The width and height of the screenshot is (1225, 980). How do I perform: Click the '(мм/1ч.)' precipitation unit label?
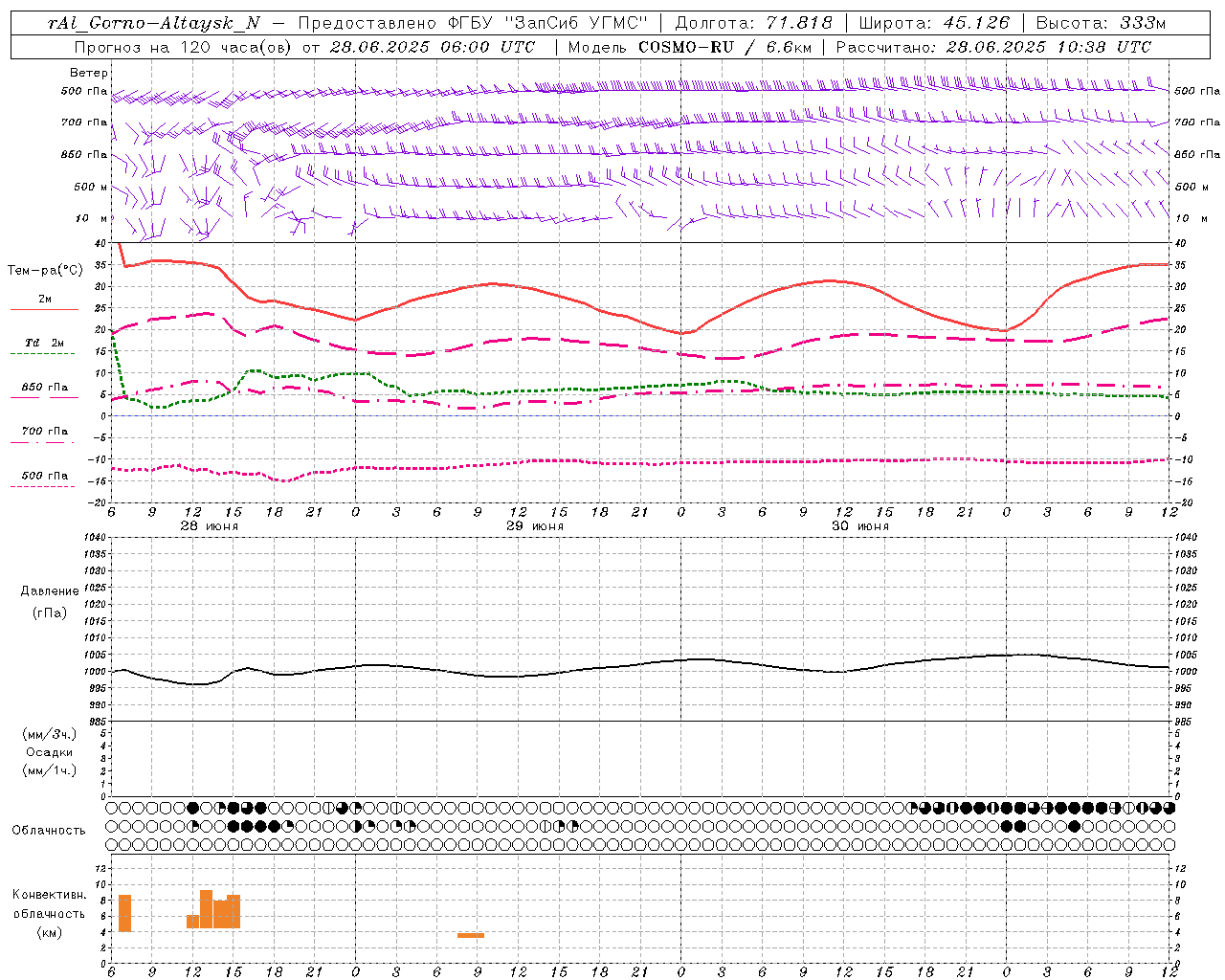pyautogui.click(x=50, y=770)
